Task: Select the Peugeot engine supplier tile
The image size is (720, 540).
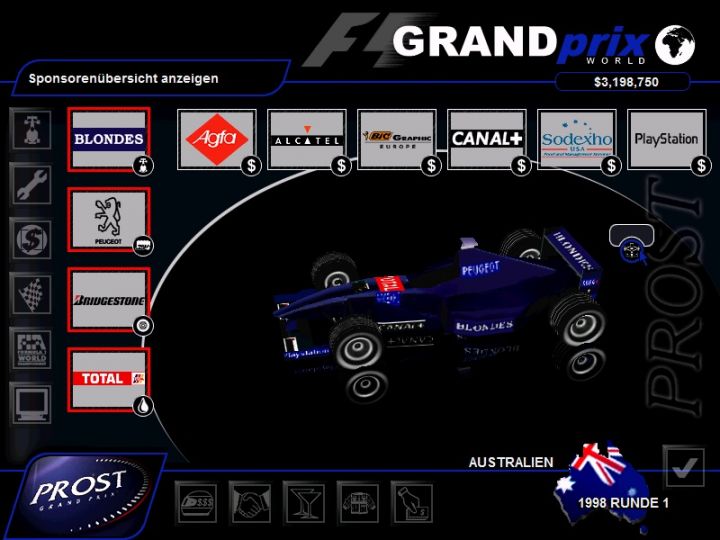Action: [x=108, y=219]
